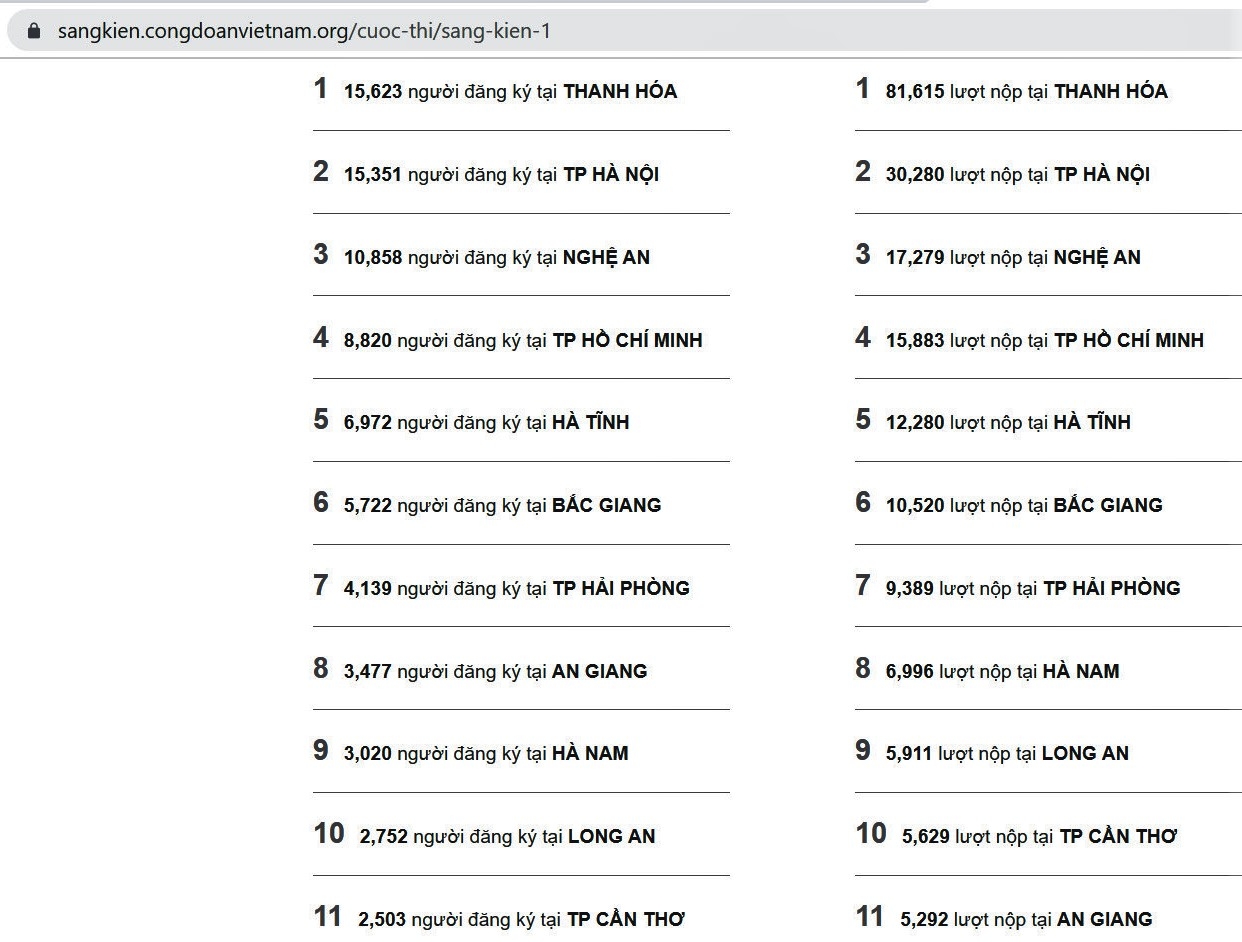Select the 15,623 người đăng ký THANH HÓA entry
The image size is (1242, 942).
tap(510, 91)
